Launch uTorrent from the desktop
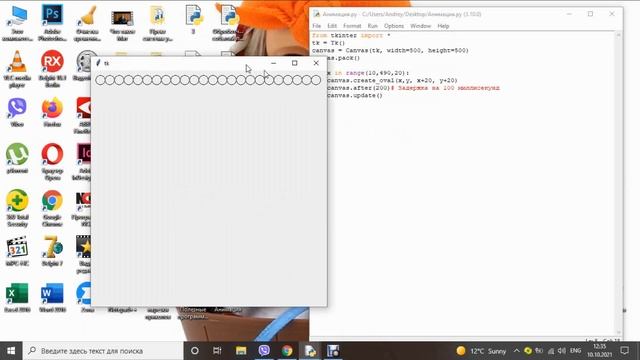Screen dimensions: 640x360 (17, 158)
